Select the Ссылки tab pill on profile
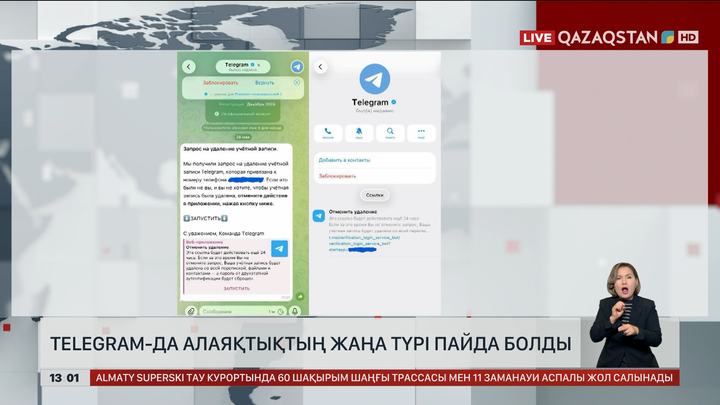The width and height of the screenshot is (720, 405). (375, 195)
